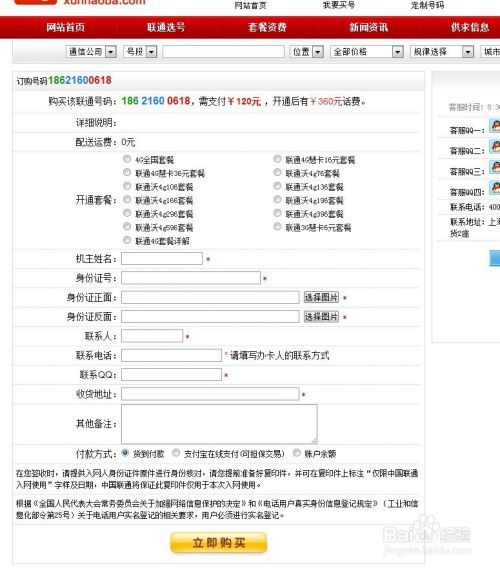Select 联通4G慧卡16元套餐 radio option
The width and height of the screenshot is (500, 568).
277,159
